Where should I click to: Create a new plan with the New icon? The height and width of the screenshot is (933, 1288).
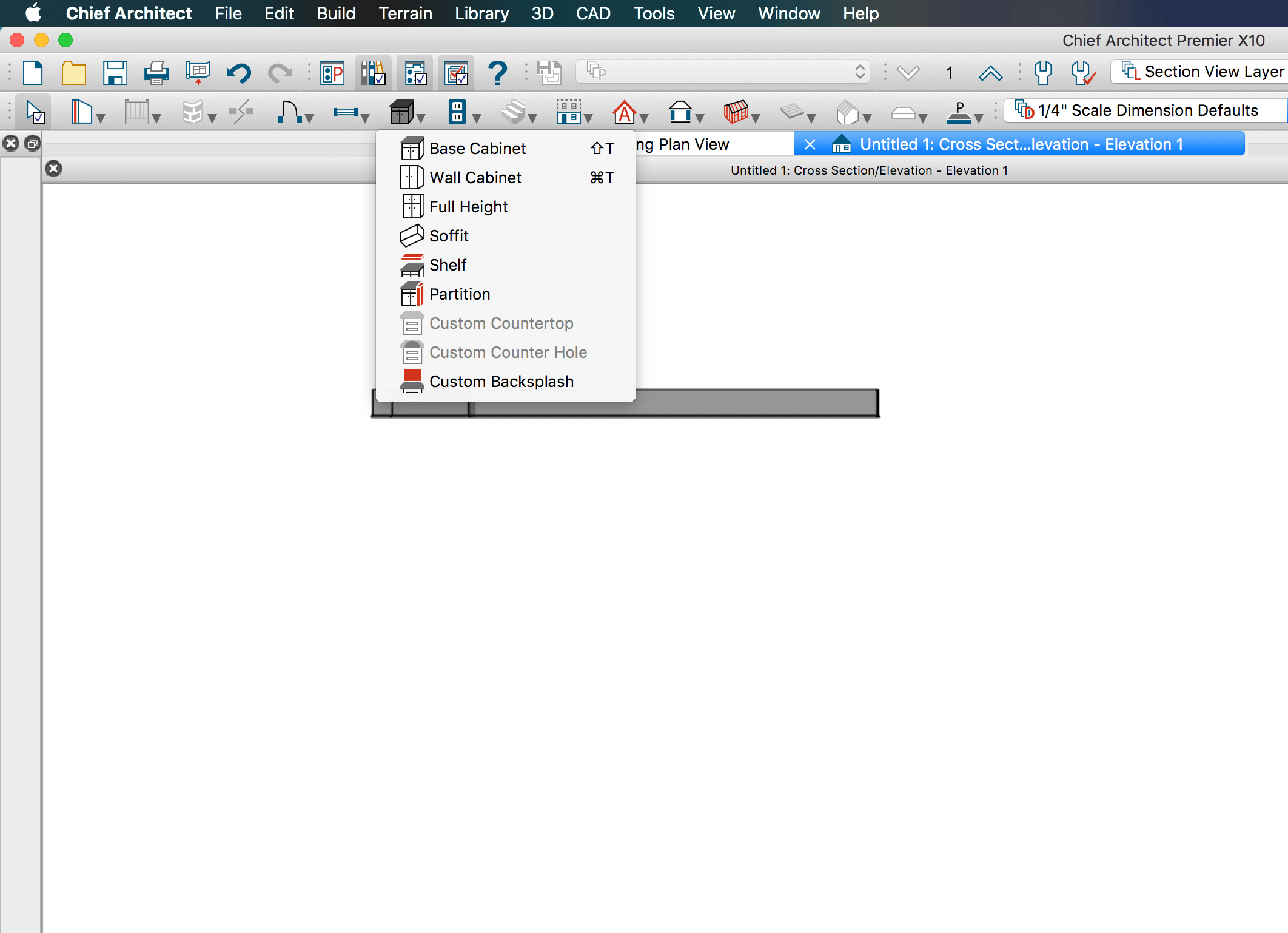33,73
